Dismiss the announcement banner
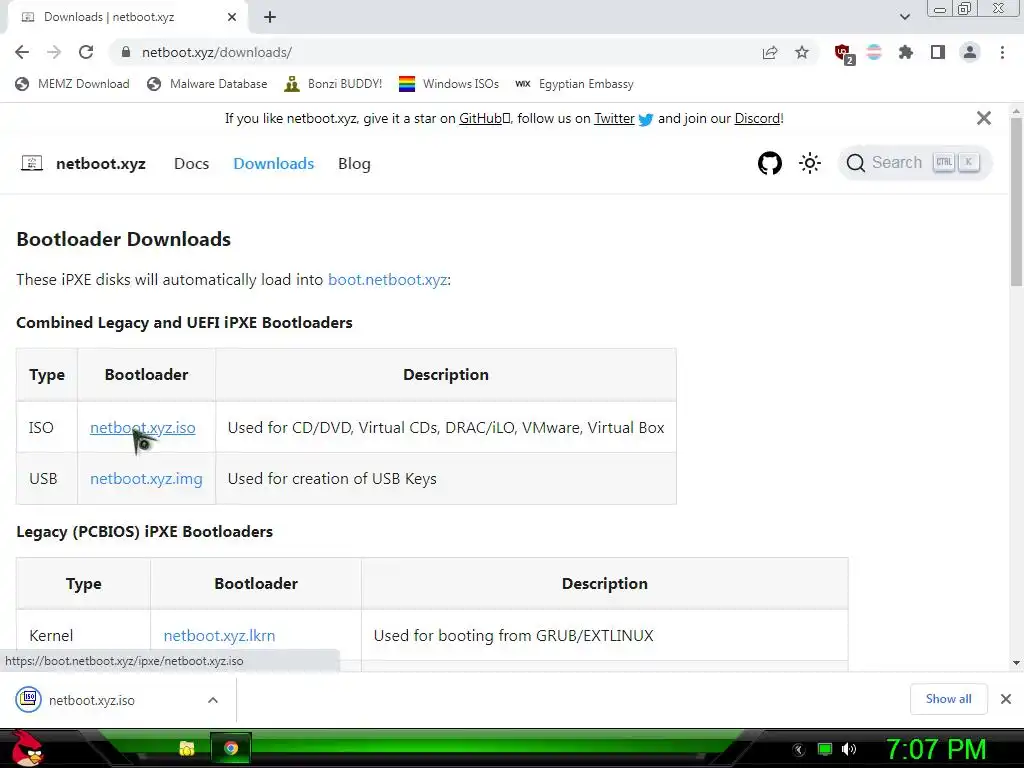The width and height of the screenshot is (1024, 768). coord(984,118)
